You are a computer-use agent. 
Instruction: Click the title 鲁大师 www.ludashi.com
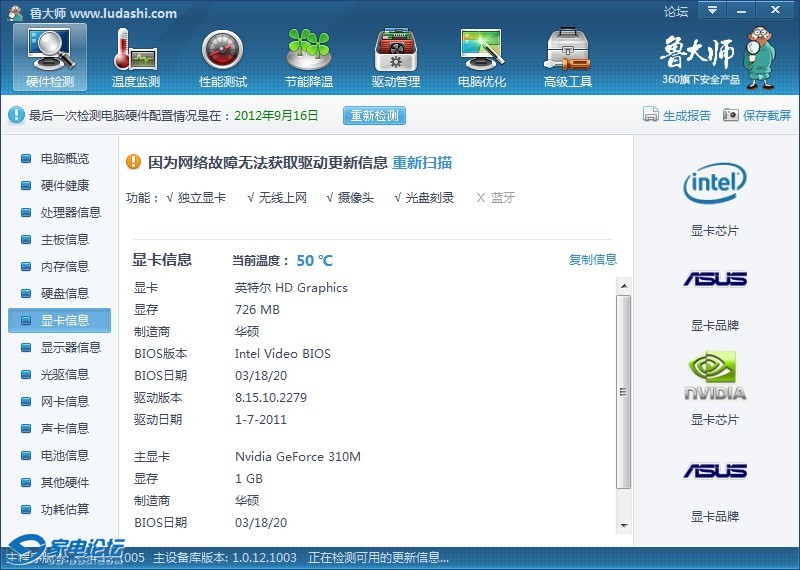coord(103,13)
